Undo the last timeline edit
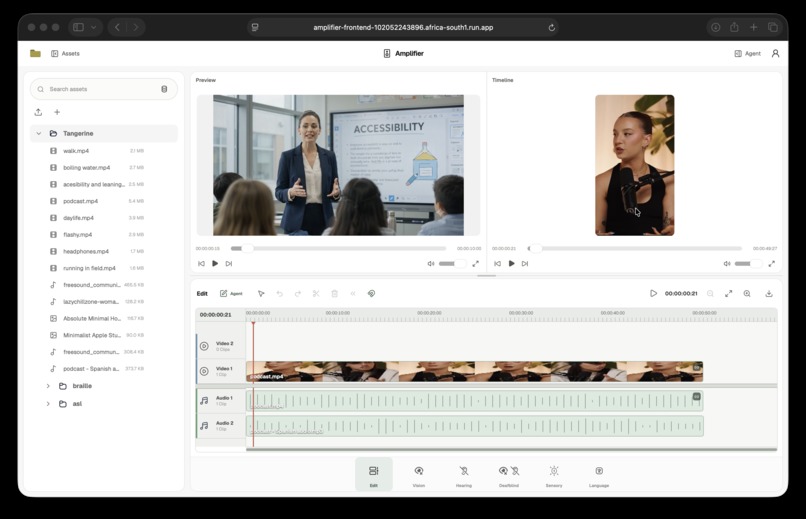This screenshot has width=806, height=519. (x=280, y=293)
